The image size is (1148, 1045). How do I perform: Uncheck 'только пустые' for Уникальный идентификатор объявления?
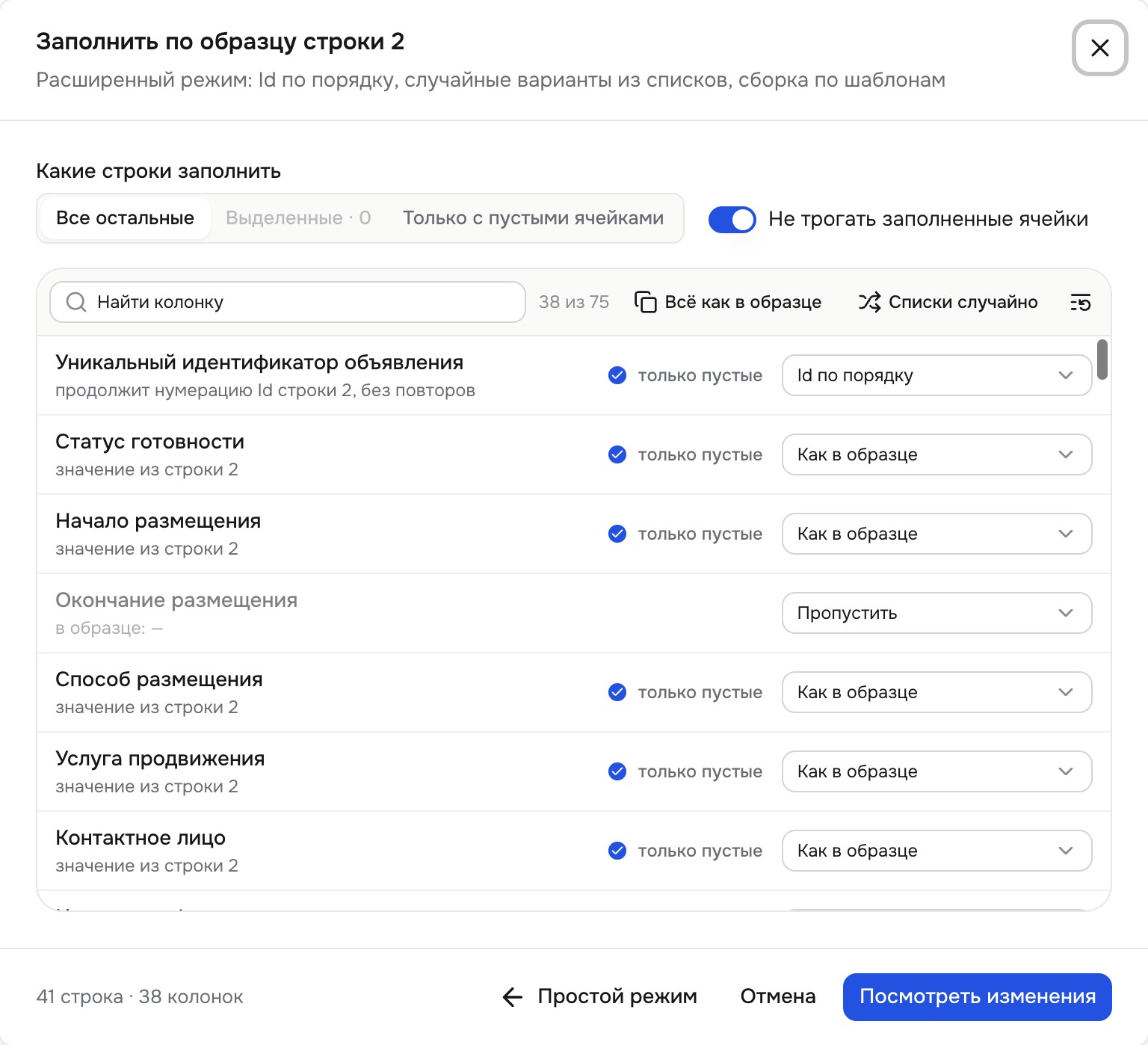click(617, 375)
